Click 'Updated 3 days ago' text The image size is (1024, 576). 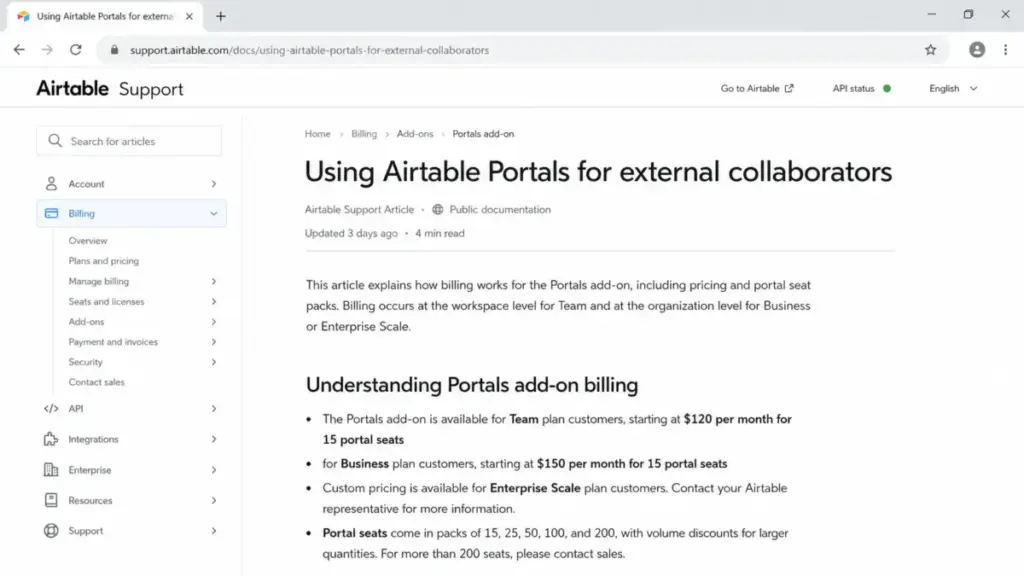click(x=351, y=233)
